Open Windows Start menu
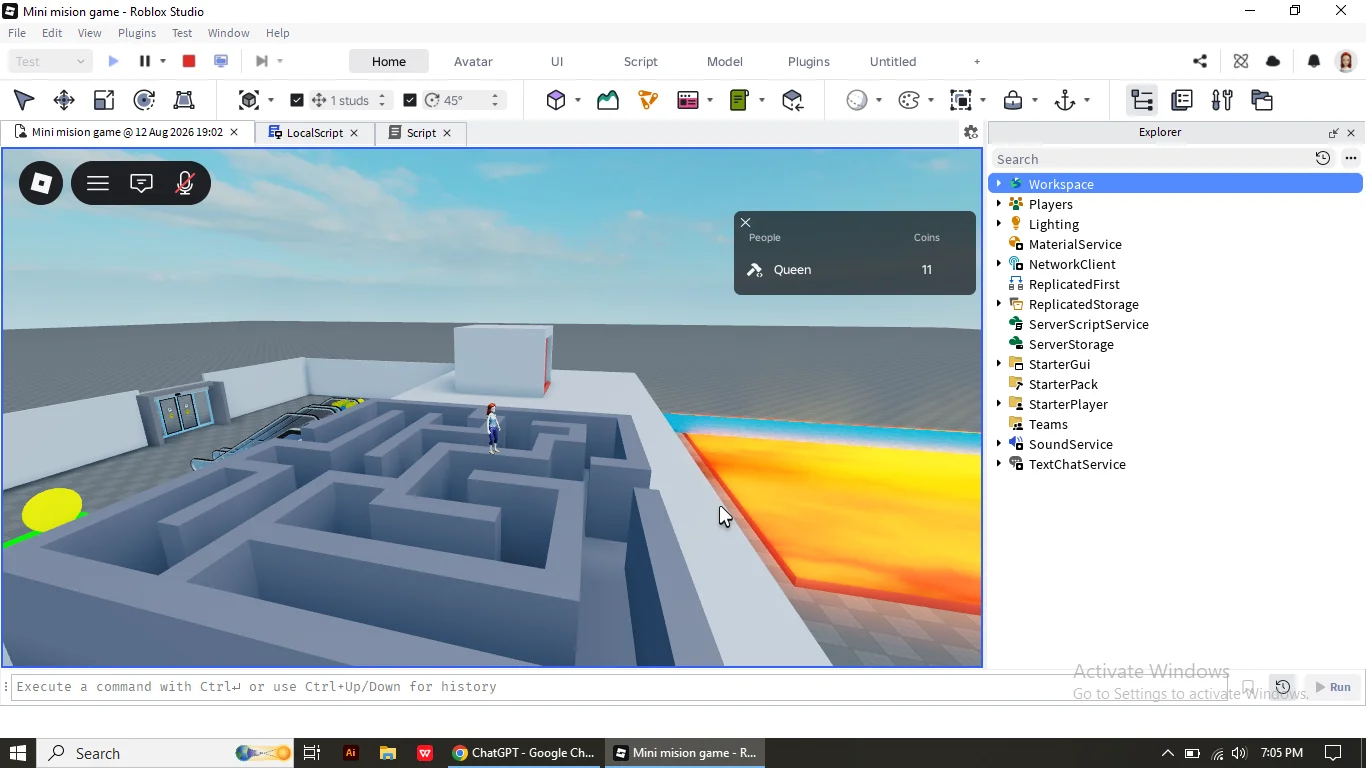This screenshot has height=768, width=1366. tap(18, 753)
